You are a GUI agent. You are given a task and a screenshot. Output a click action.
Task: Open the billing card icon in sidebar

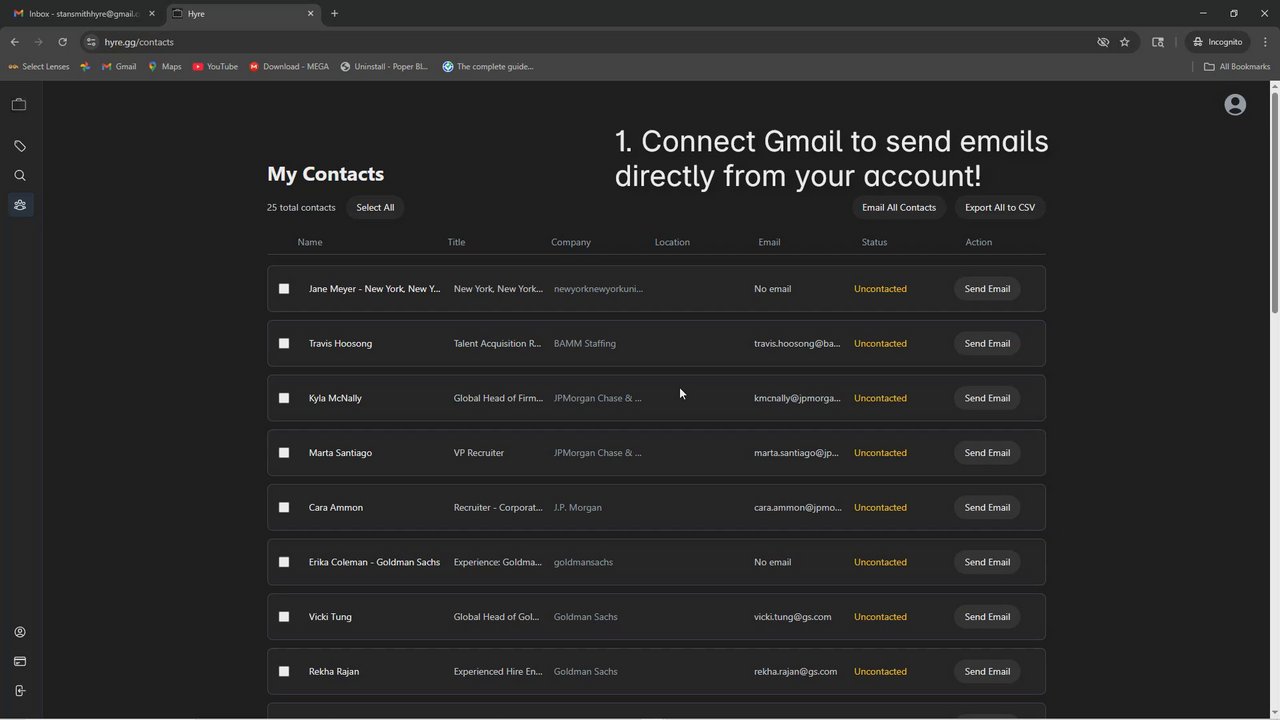point(19,661)
